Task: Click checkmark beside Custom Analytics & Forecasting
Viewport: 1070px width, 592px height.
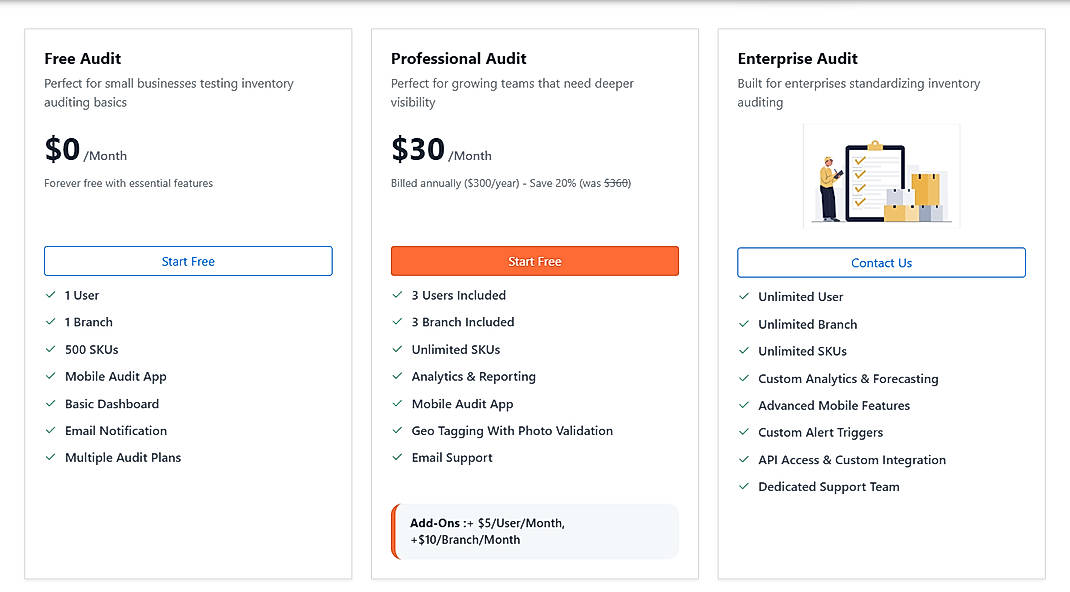Action: point(744,378)
